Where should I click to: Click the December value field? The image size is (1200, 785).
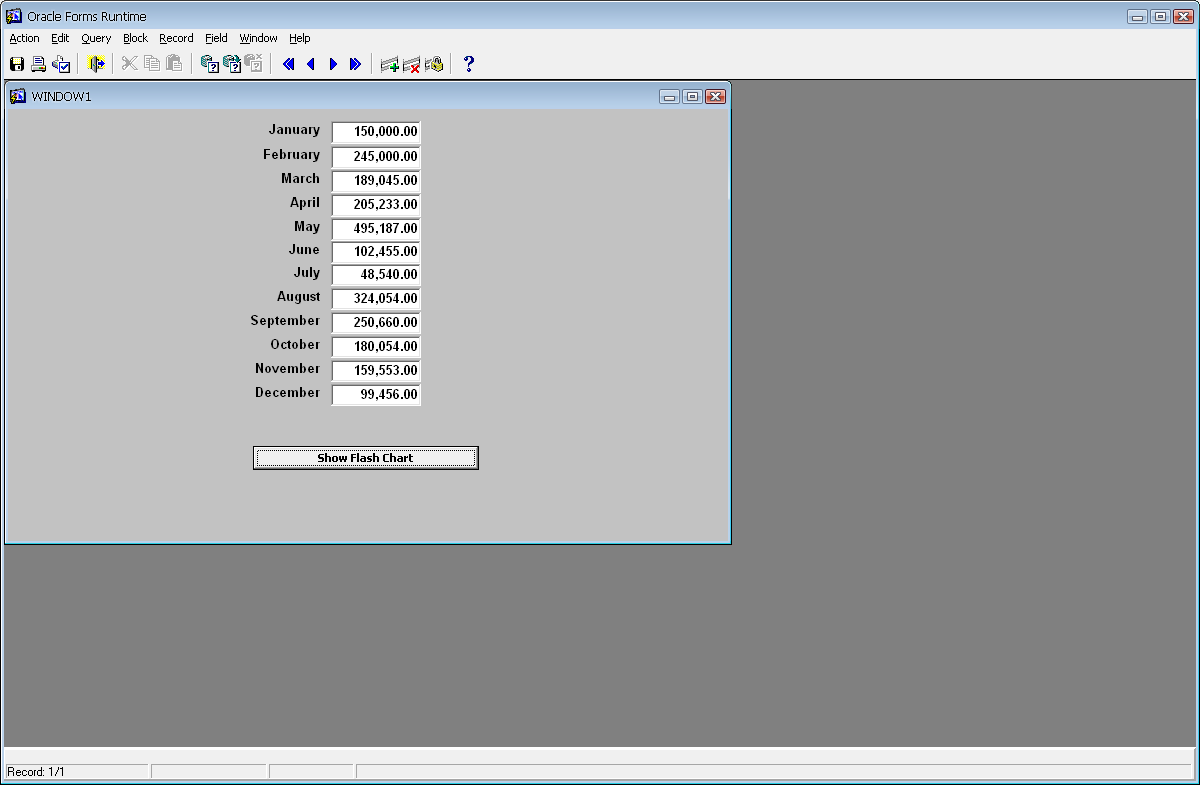point(376,395)
